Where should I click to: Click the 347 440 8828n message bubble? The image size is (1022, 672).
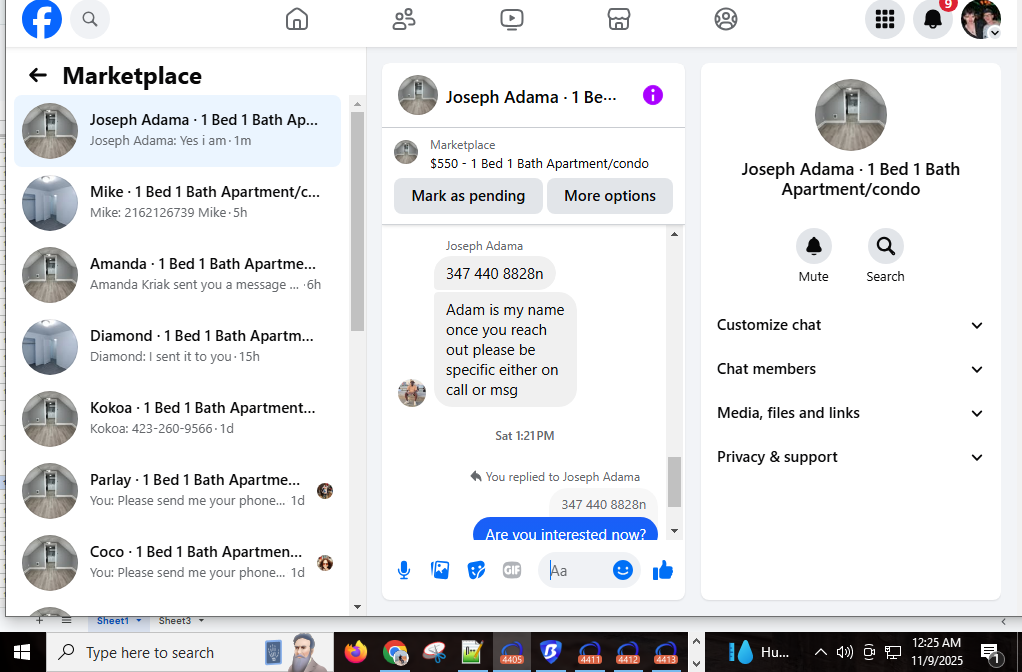(x=494, y=274)
